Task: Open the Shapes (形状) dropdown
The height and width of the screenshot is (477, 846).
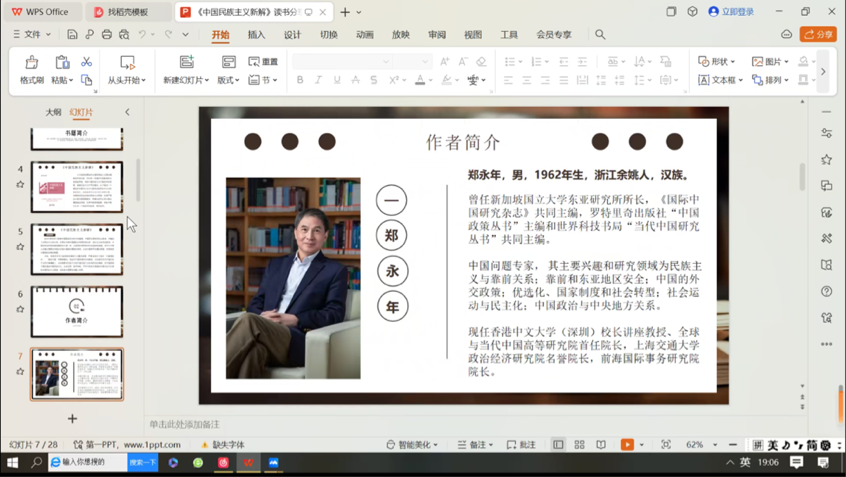Action: click(717, 62)
